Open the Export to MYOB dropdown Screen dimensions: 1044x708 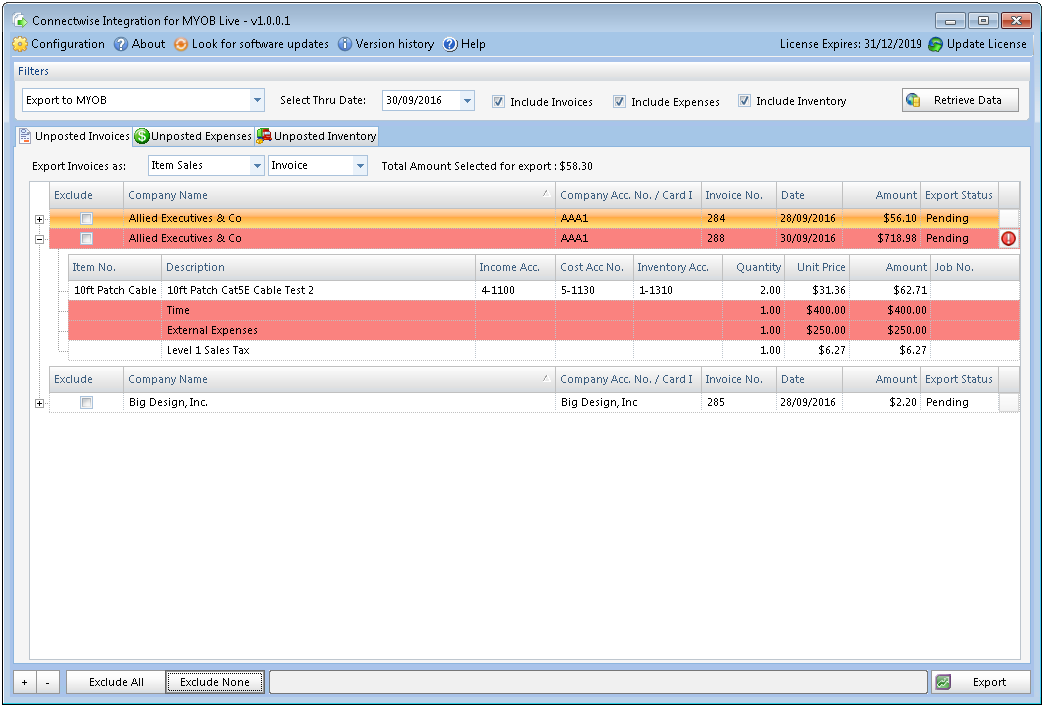pos(257,100)
